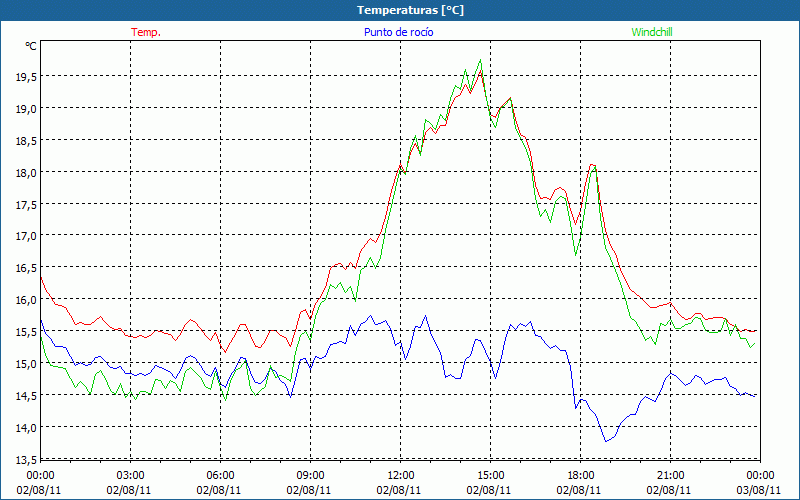Click the '15,0' y-axis value

coord(26,364)
